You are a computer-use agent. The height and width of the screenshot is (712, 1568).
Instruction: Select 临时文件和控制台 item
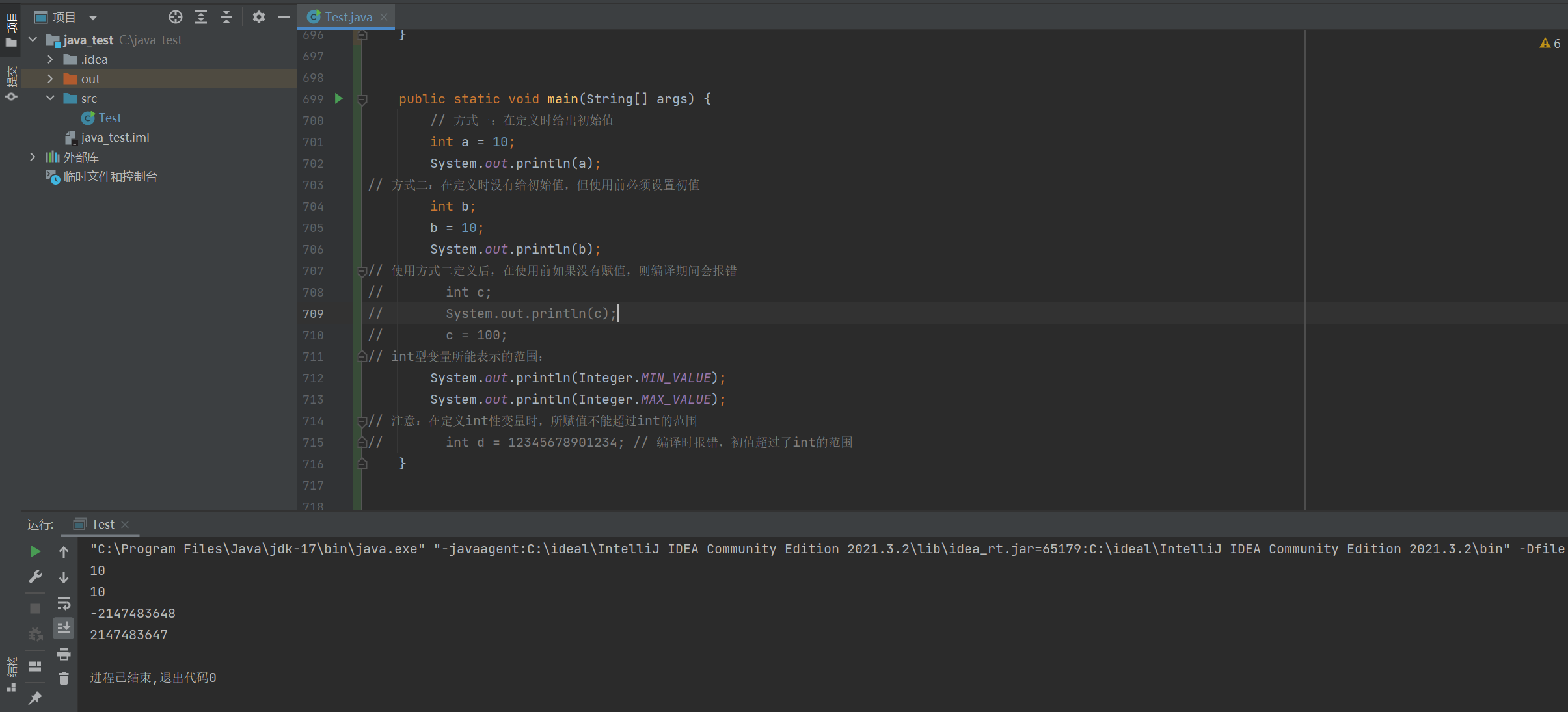point(102,176)
